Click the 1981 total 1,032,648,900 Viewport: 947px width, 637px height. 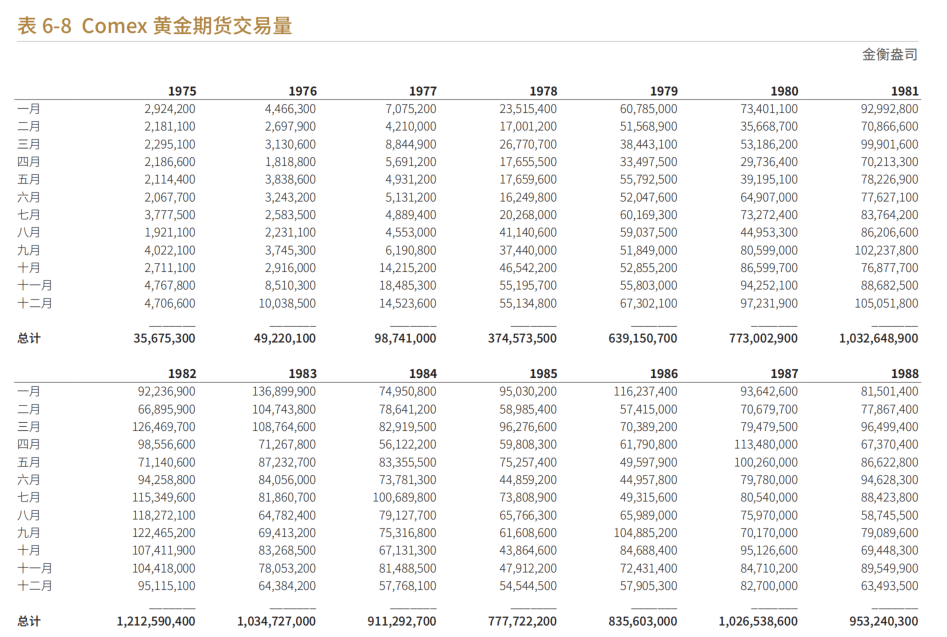point(879,338)
